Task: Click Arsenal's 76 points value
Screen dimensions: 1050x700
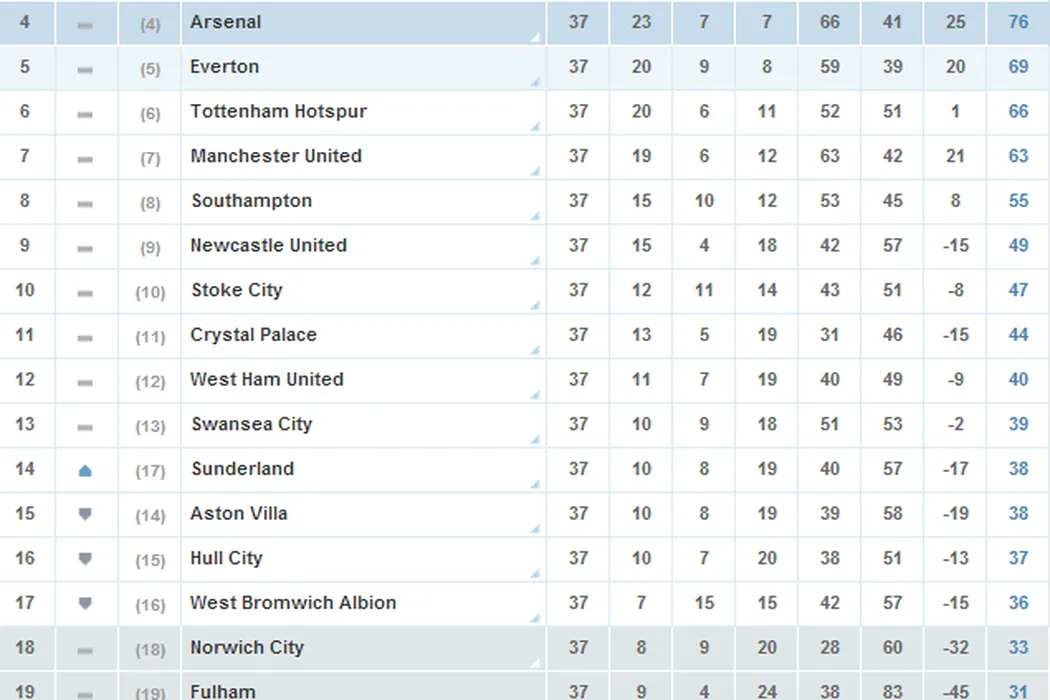Action: 1018,22
